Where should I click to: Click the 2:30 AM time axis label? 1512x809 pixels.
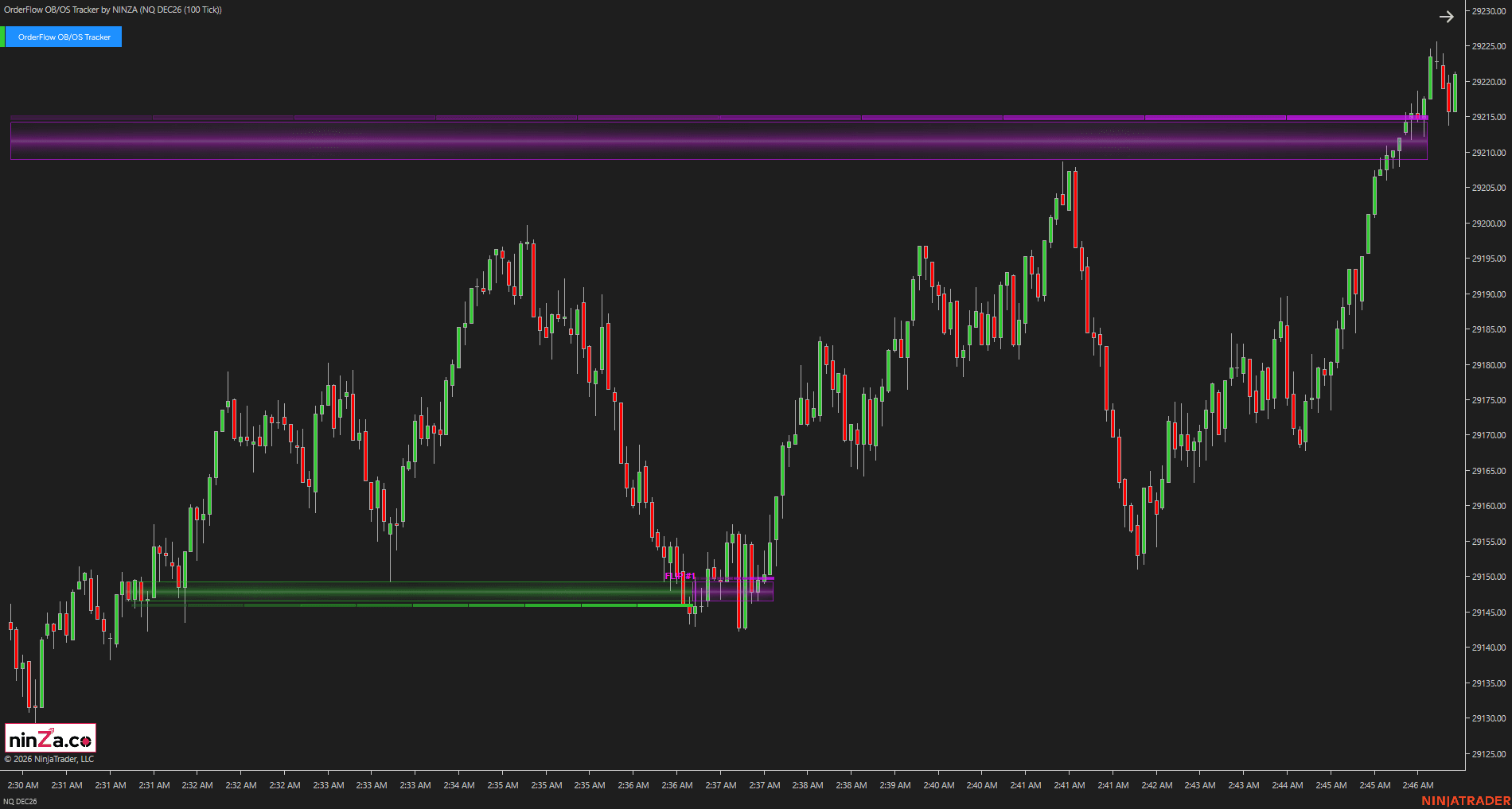[x=23, y=785]
